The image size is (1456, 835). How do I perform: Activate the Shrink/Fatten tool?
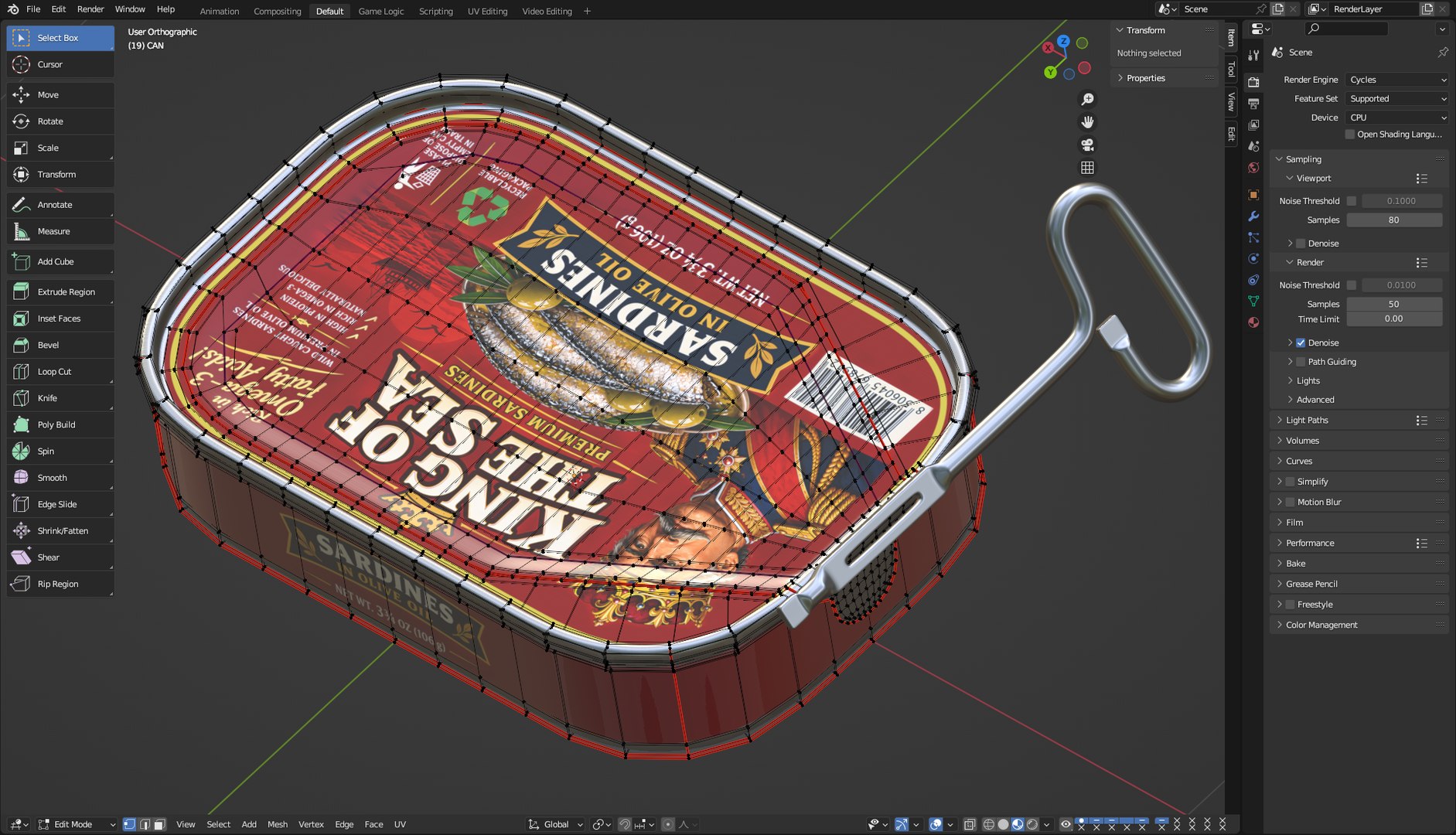[60, 531]
